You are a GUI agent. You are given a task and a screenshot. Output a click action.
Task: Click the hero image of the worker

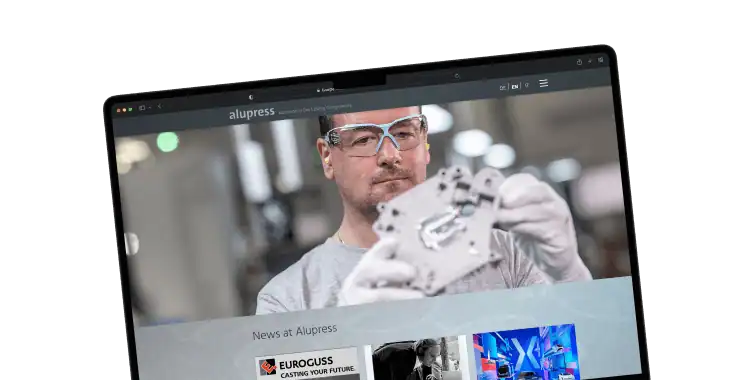click(x=372, y=206)
